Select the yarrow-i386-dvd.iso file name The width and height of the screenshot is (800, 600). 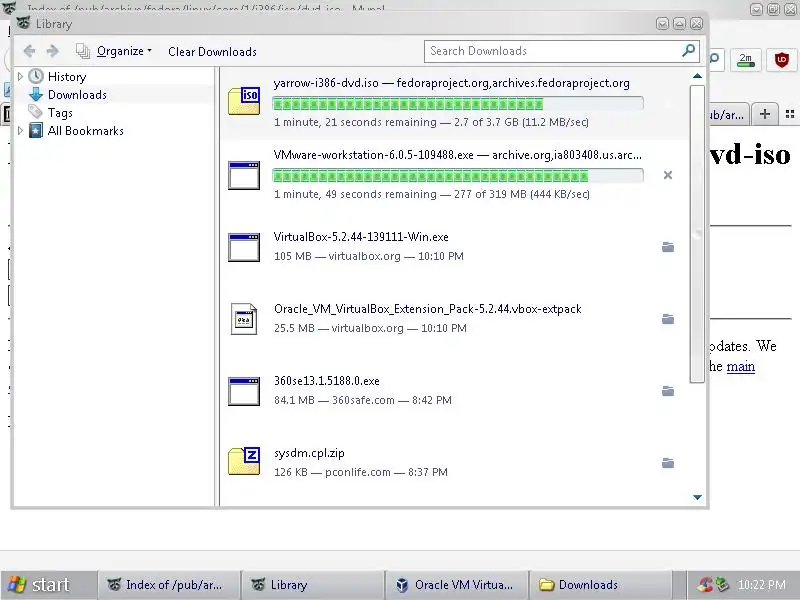[326, 83]
